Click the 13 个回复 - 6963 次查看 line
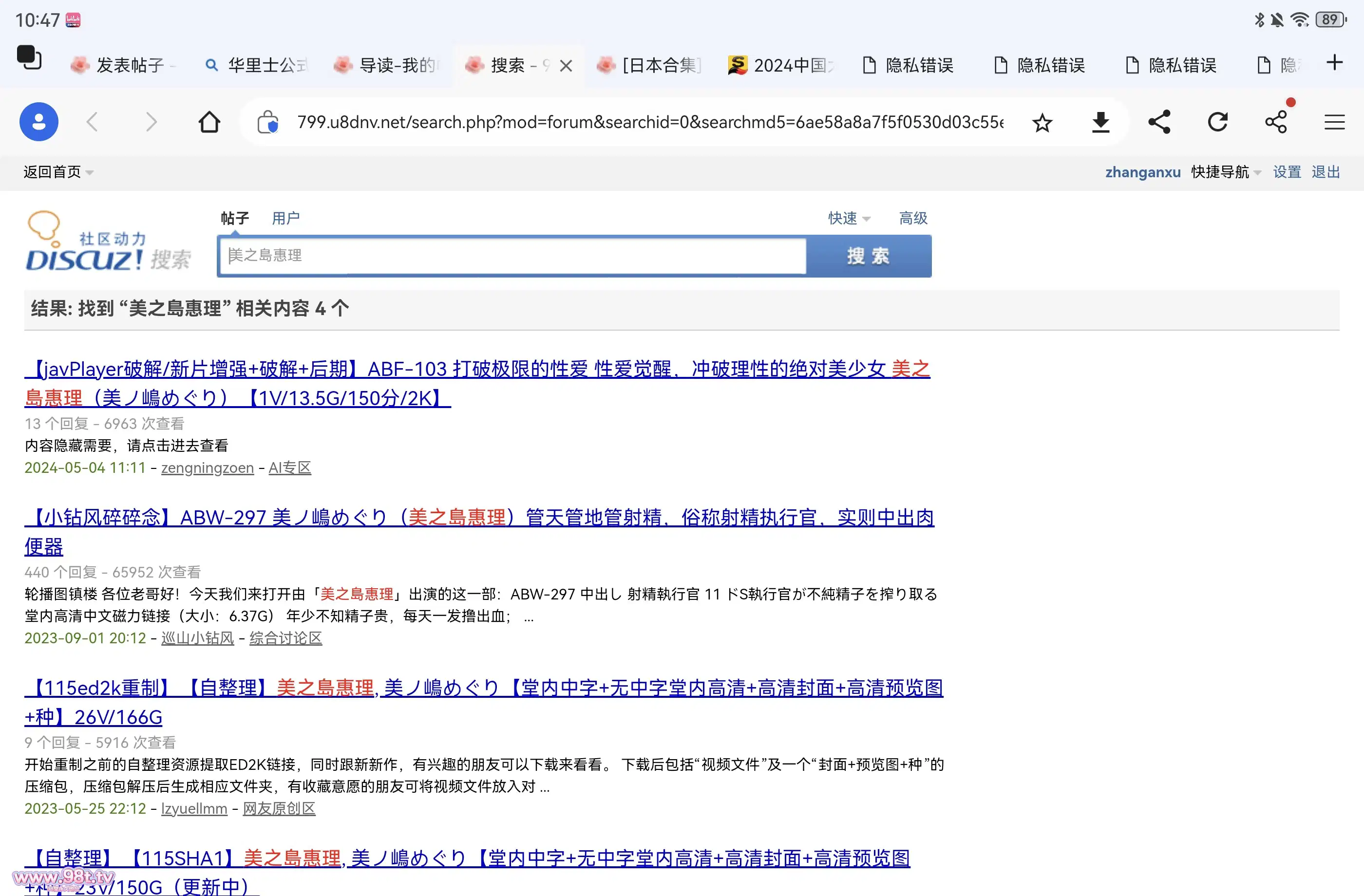Screen dimensions: 1364x896 coord(104,424)
